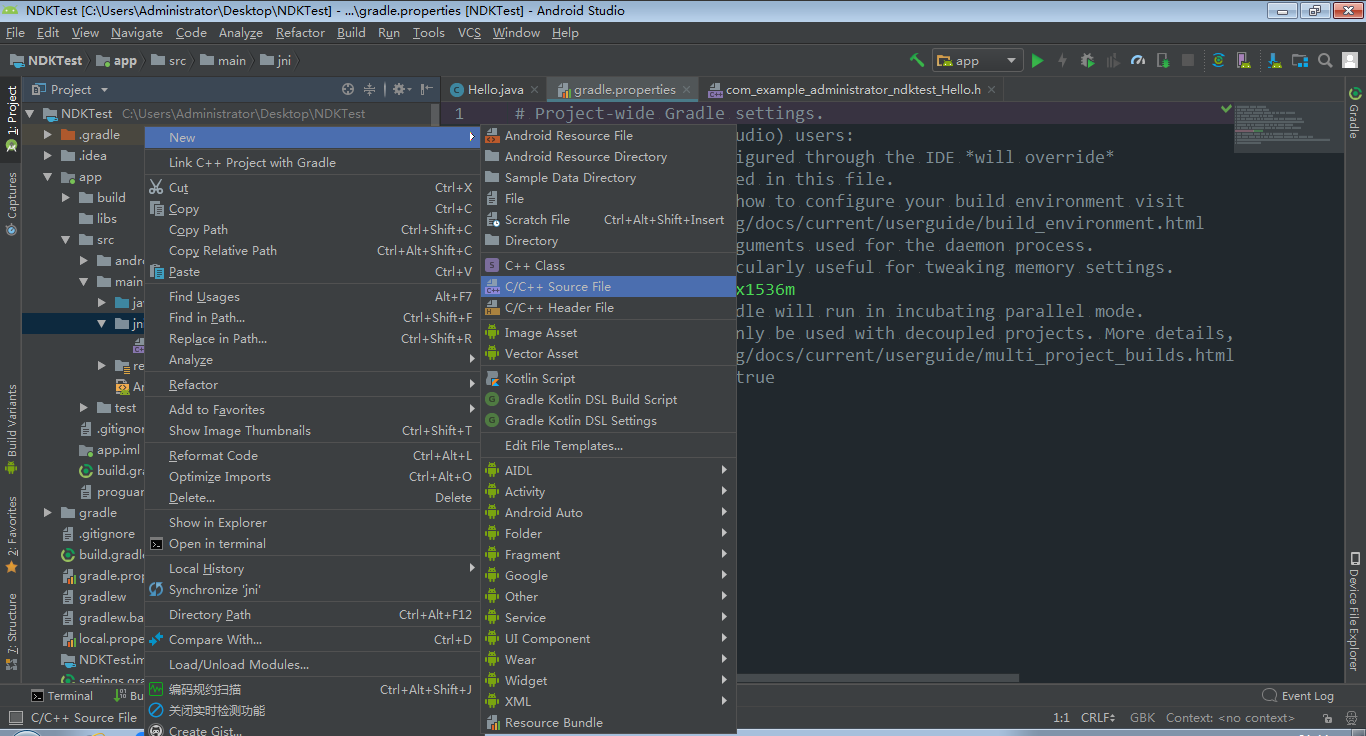Open the Device File Explorer panel
Image resolution: width=1366 pixels, height=736 pixels.
tap(1354, 611)
